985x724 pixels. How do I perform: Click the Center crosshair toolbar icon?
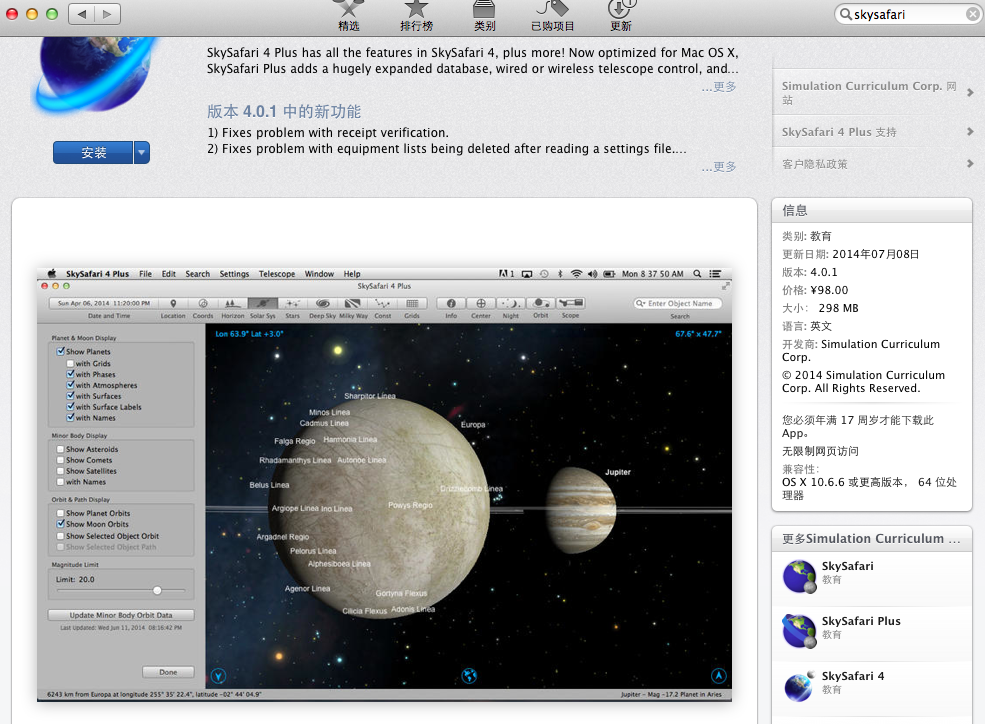(481, 303)
